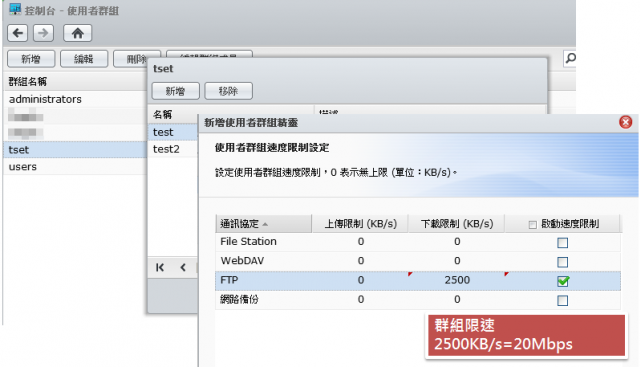Select the WebDAV protocol row label
This screenshot has height=367, width=640.
(x=242, y=261)
